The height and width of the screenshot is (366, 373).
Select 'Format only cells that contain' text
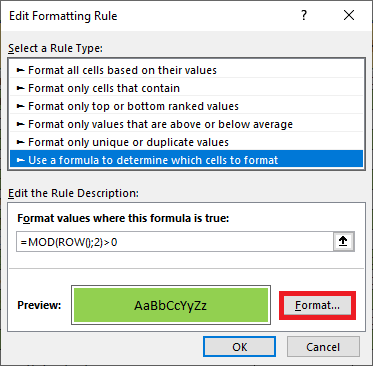tap(104, 88)
